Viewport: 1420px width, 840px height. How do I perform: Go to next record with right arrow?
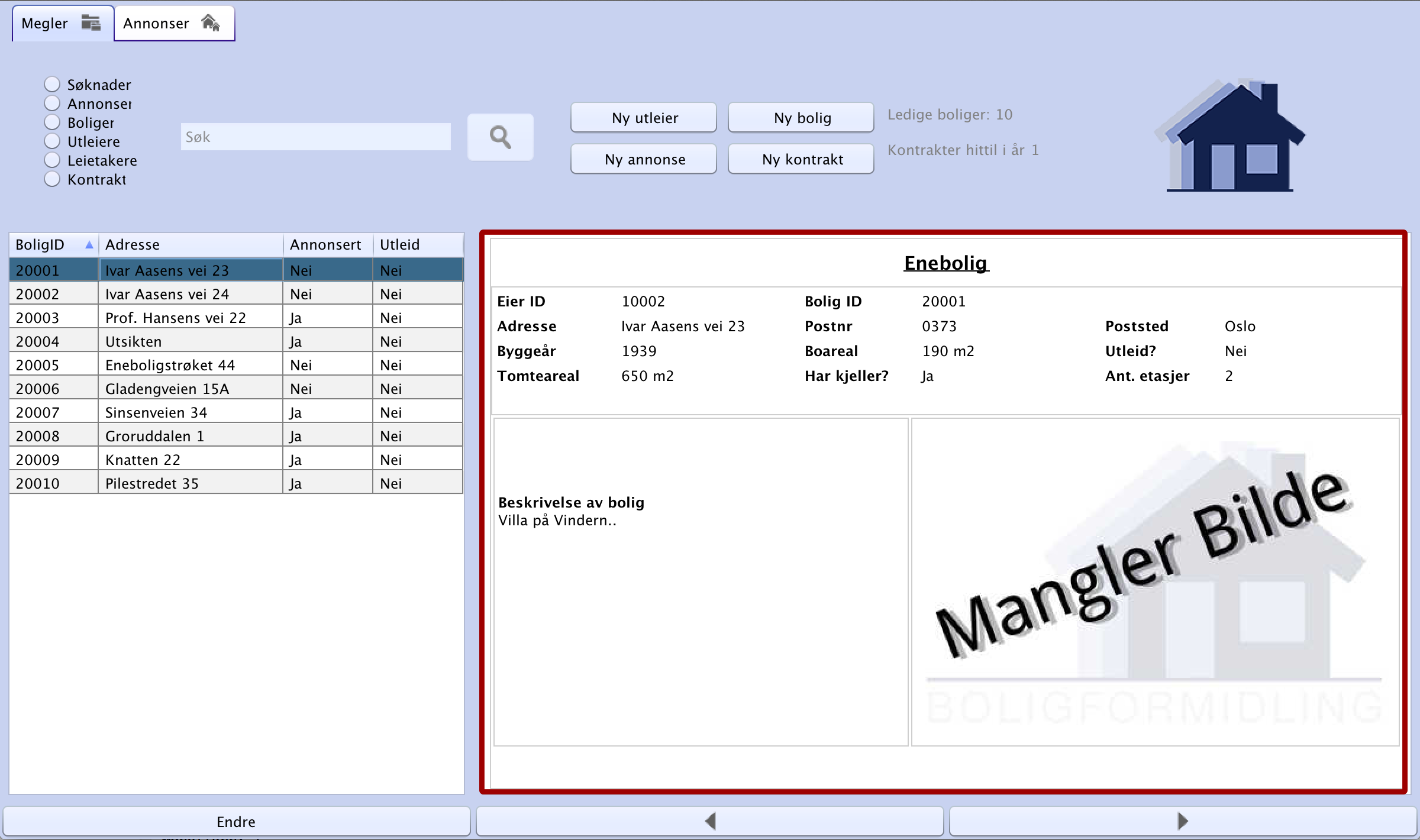(x=1183, y=821)
